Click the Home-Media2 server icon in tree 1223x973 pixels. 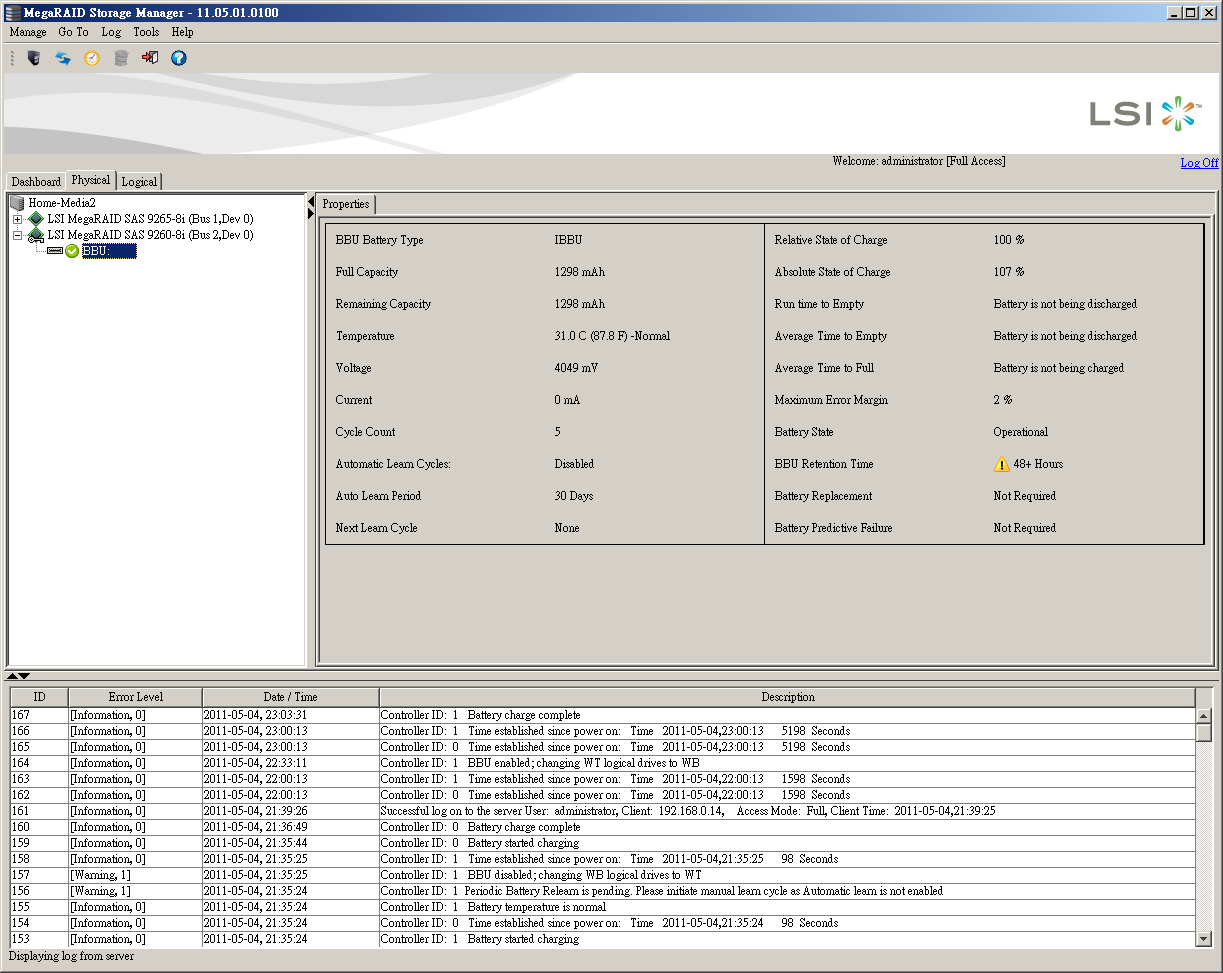[17, 203]
